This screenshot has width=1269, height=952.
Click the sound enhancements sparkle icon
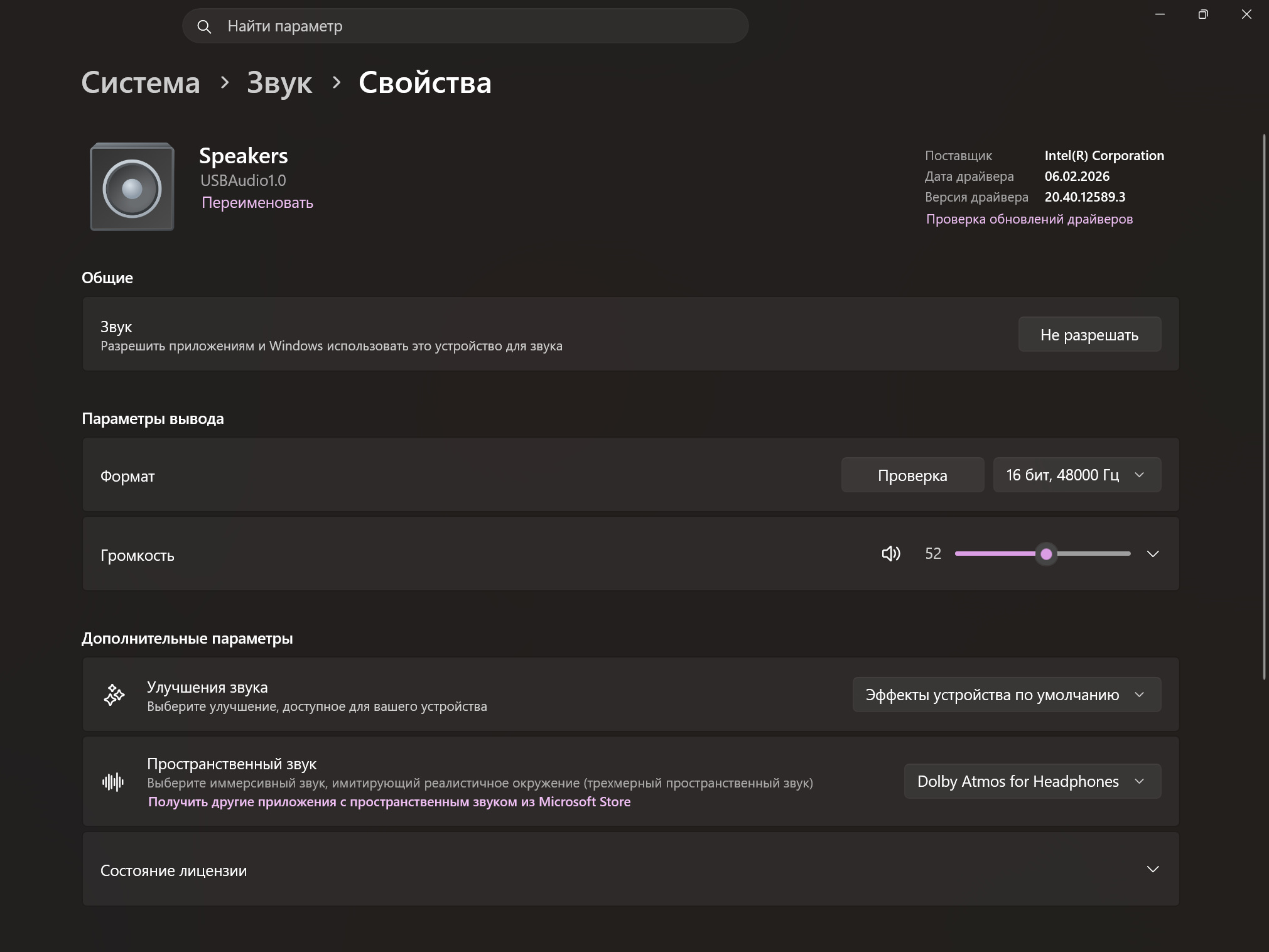click(114, 695)
